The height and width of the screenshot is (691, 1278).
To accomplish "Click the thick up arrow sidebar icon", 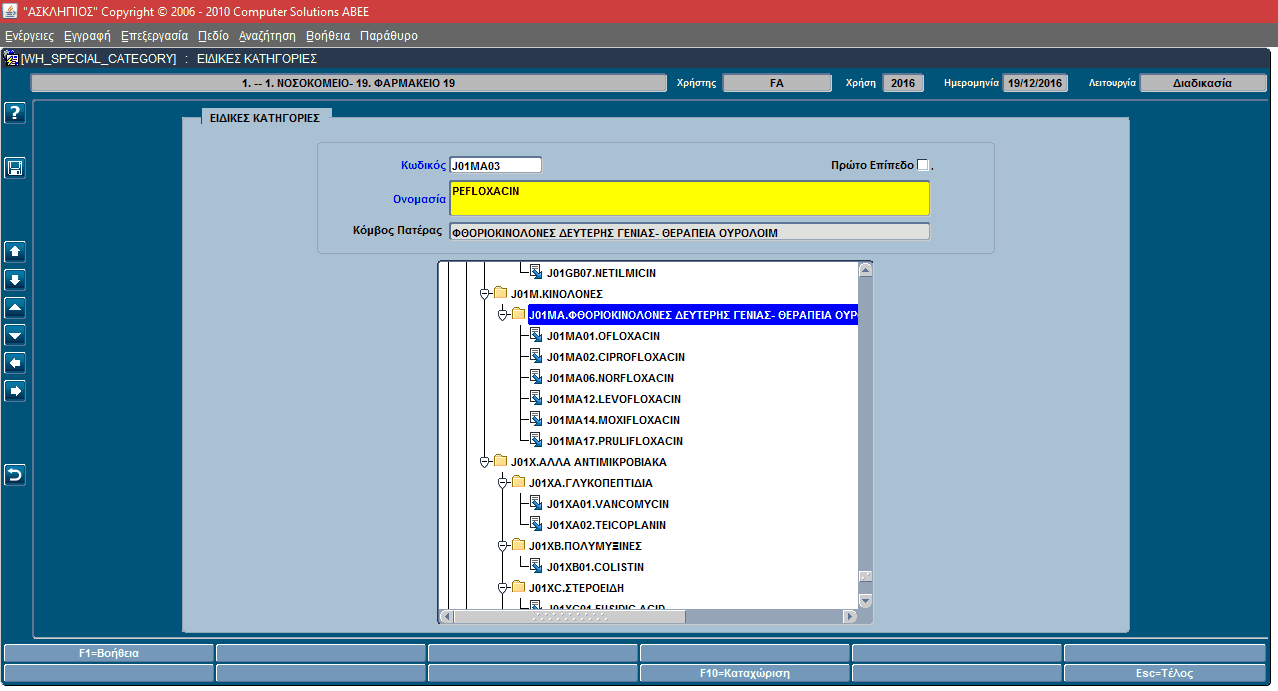I will click(15, 251).
